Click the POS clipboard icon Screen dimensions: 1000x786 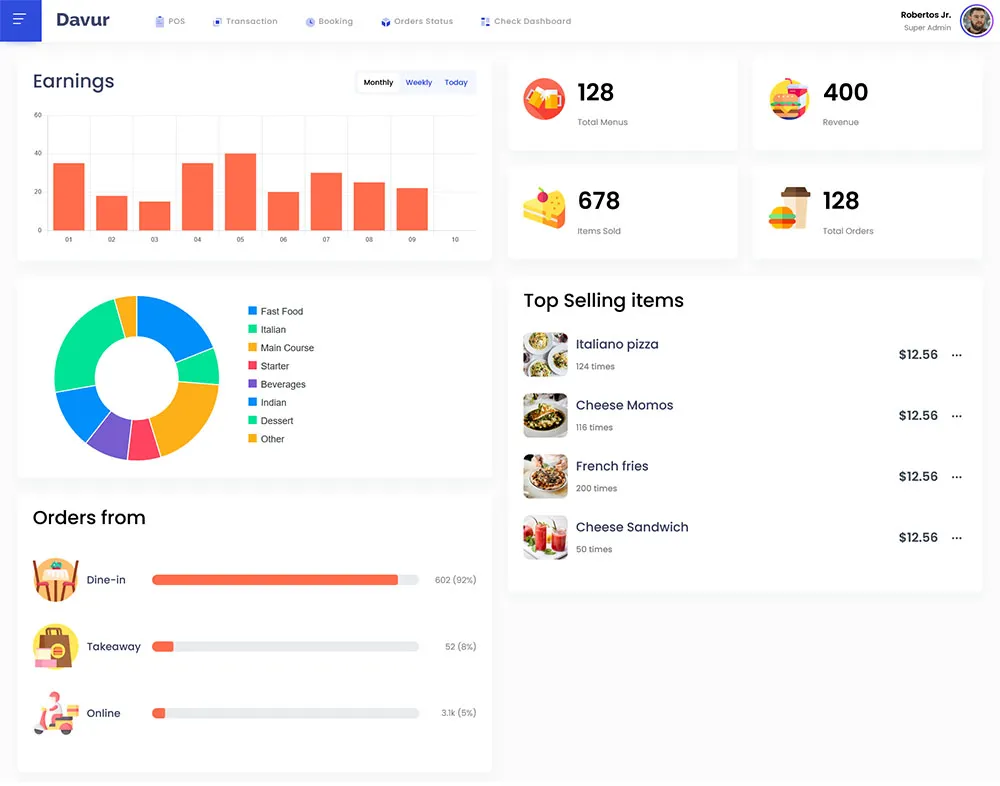pyautogui.click(x=159, y=22)
